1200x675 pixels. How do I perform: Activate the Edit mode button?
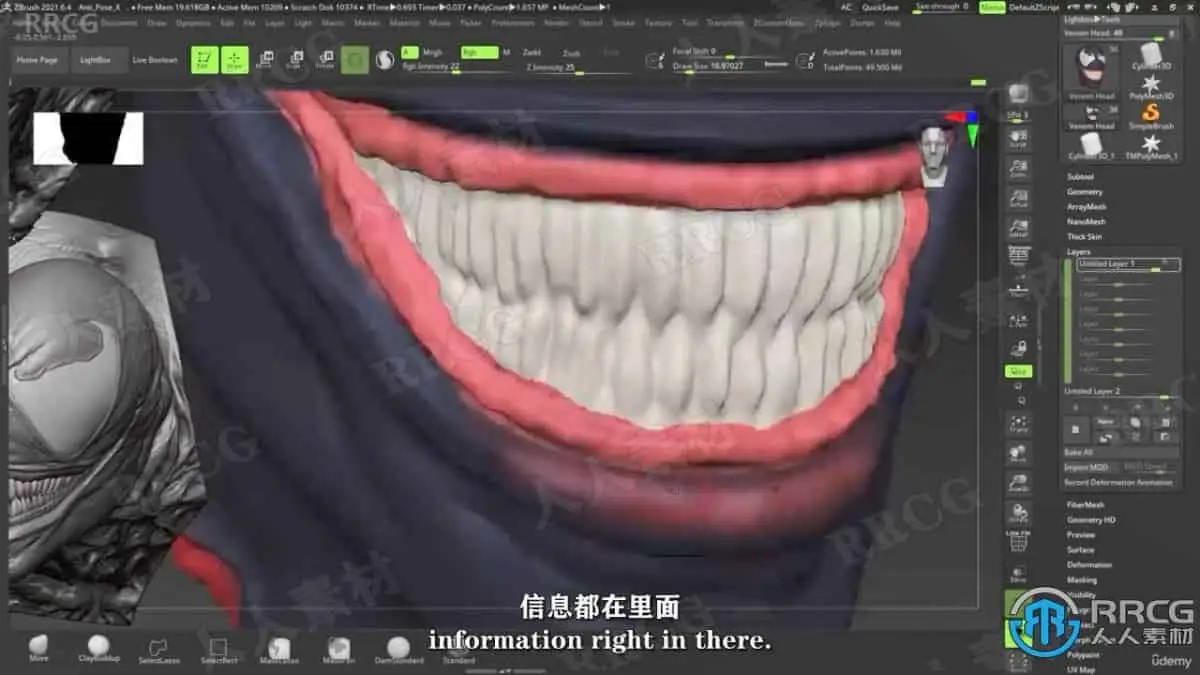click(x=204, y=60)
